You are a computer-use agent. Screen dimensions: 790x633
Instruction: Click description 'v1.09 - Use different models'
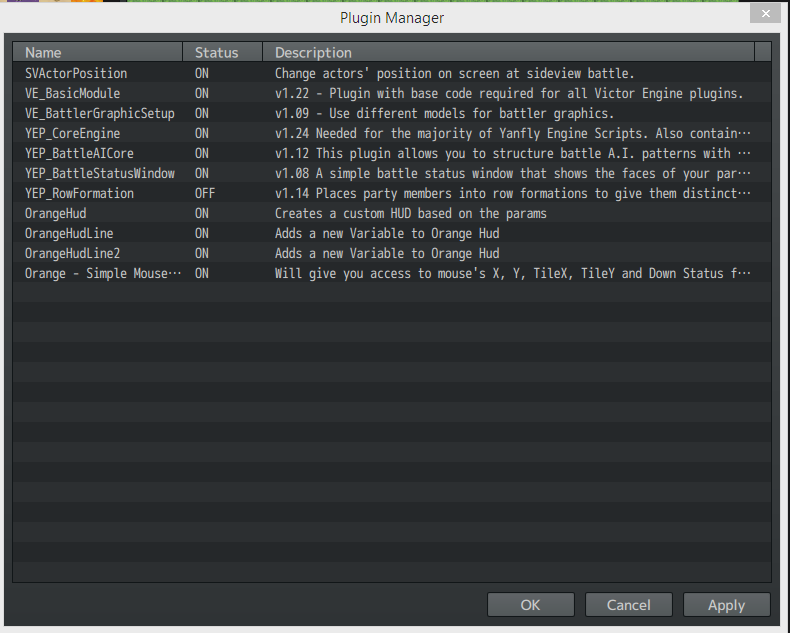pyautogui.click(x=444, y=113)
